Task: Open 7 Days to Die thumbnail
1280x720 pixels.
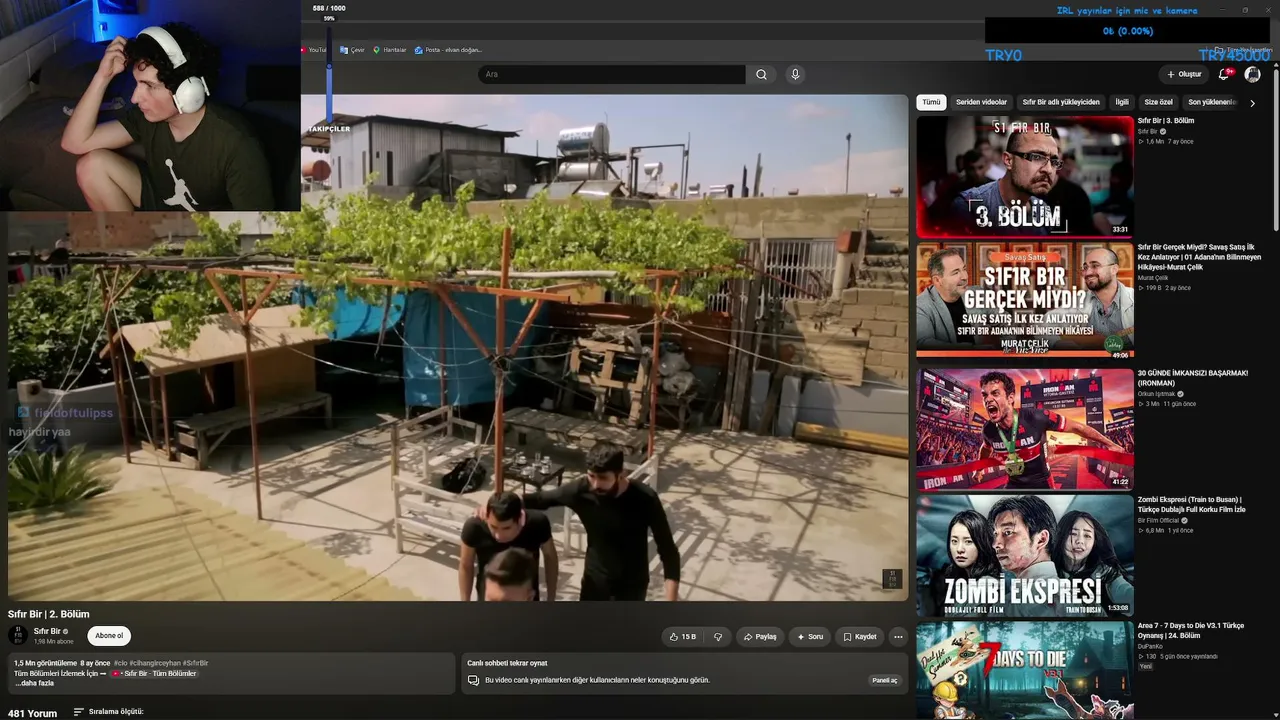Action: [x=1025, y=670]
